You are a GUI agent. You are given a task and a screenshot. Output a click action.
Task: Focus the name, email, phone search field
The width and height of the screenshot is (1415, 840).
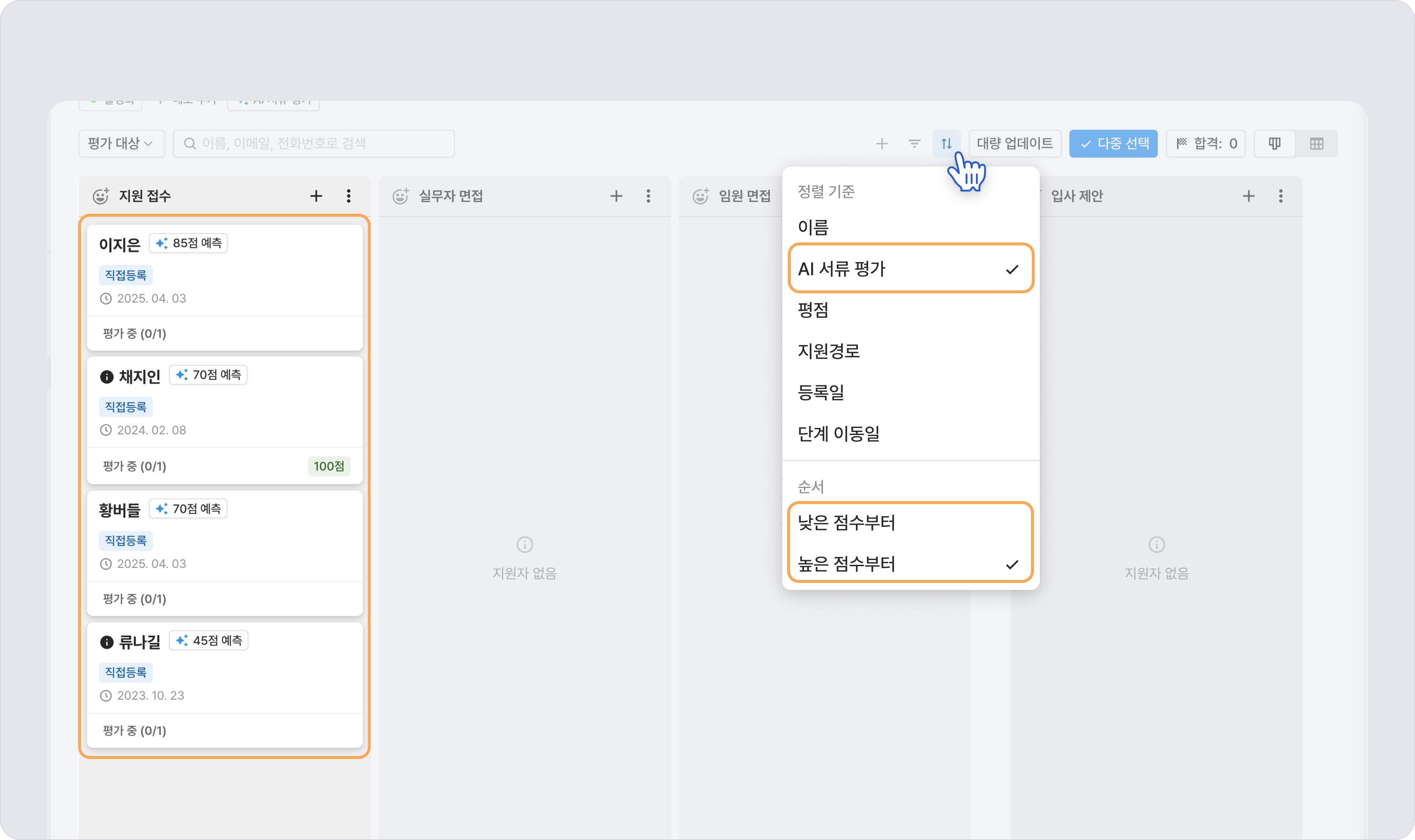pos(314,144)
